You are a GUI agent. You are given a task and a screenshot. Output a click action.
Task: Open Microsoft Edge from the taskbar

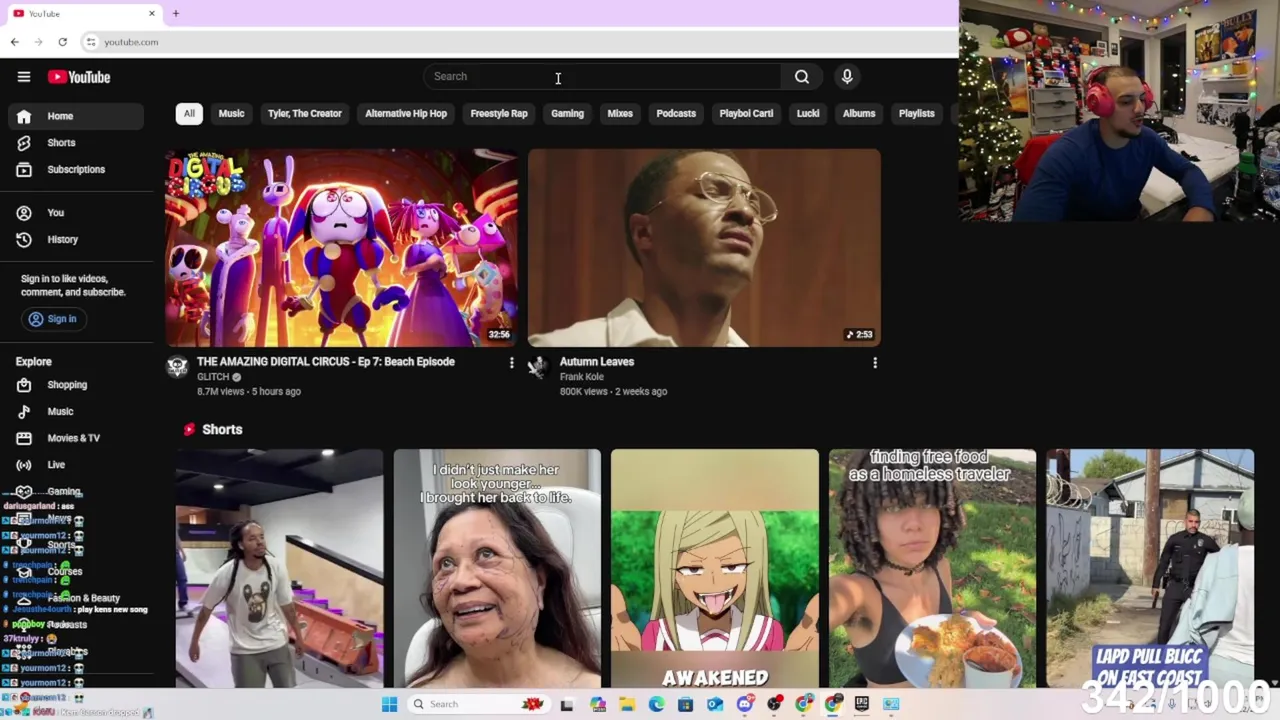coord(656,704)
